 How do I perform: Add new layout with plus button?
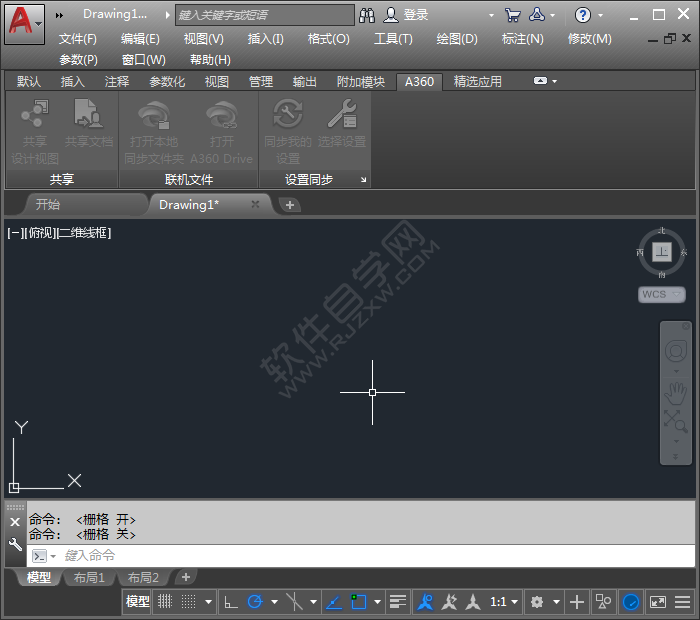click(x=186, y=577)
